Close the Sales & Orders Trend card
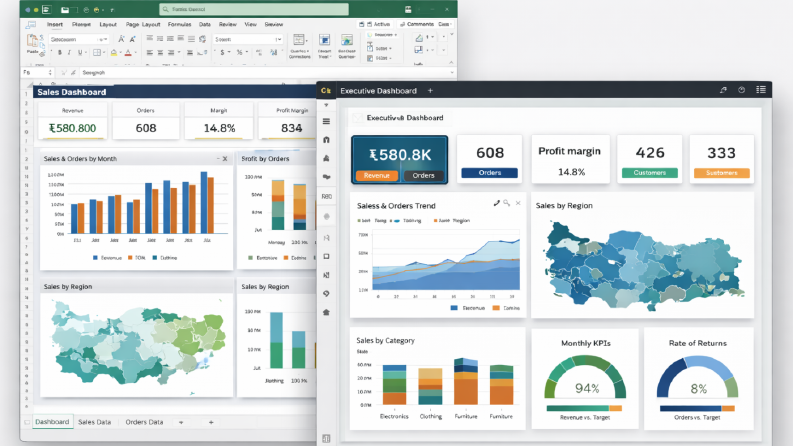The height and width of the screenshot is (446, 793). 518,203
